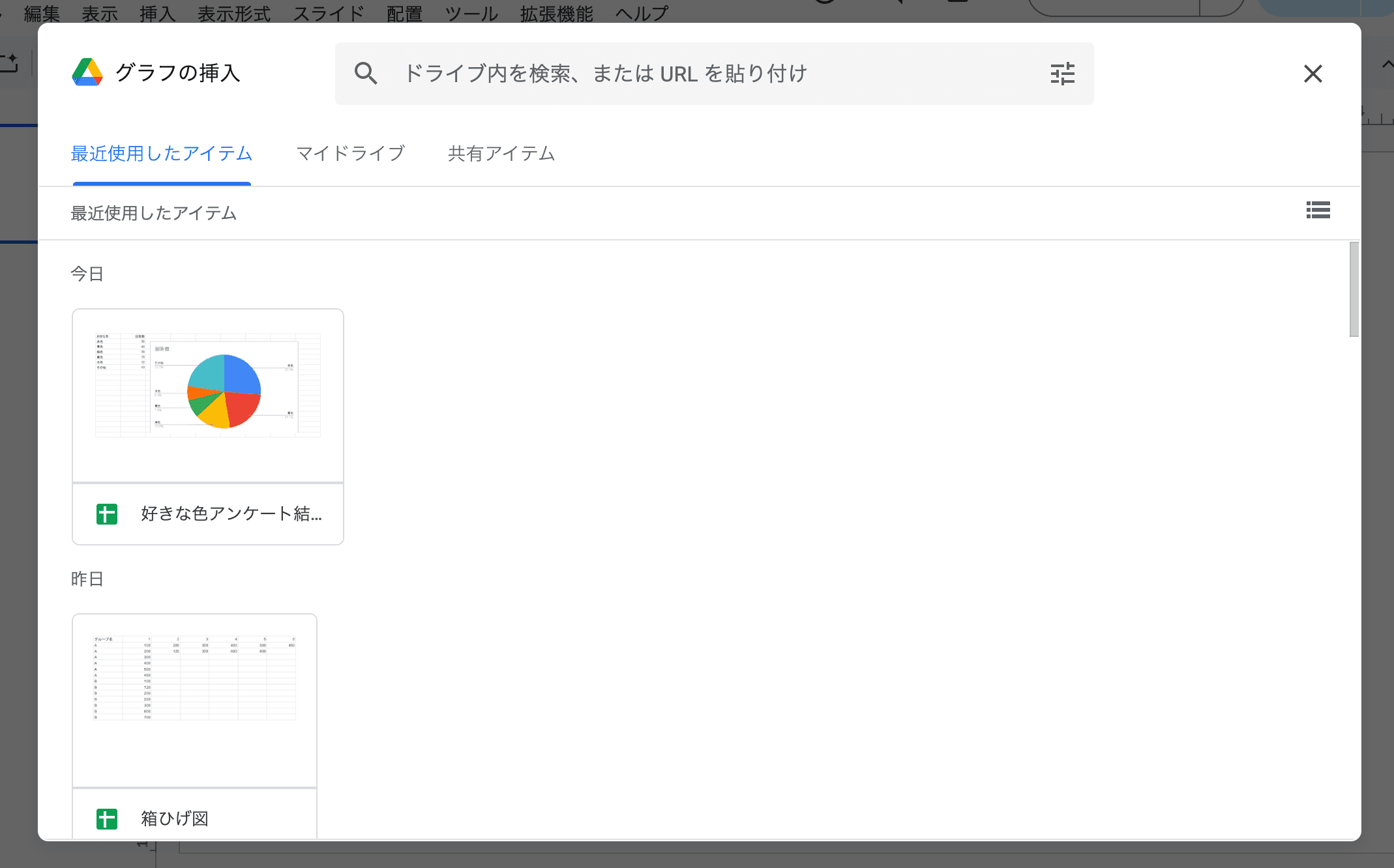Open the 拡張機能 menu

click(x=556, y=13)
